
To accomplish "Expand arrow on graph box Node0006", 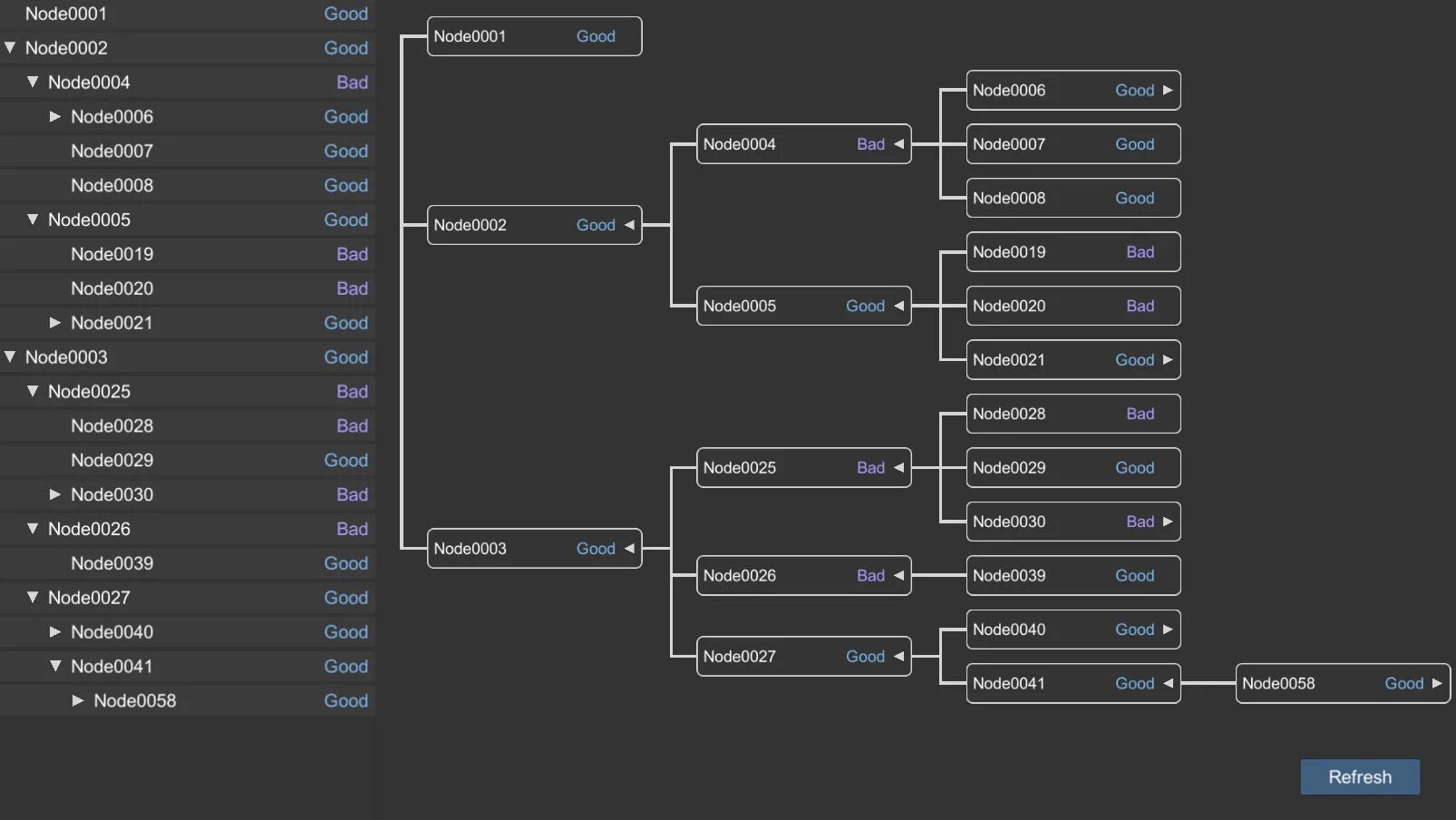I will click(1168, 90).
